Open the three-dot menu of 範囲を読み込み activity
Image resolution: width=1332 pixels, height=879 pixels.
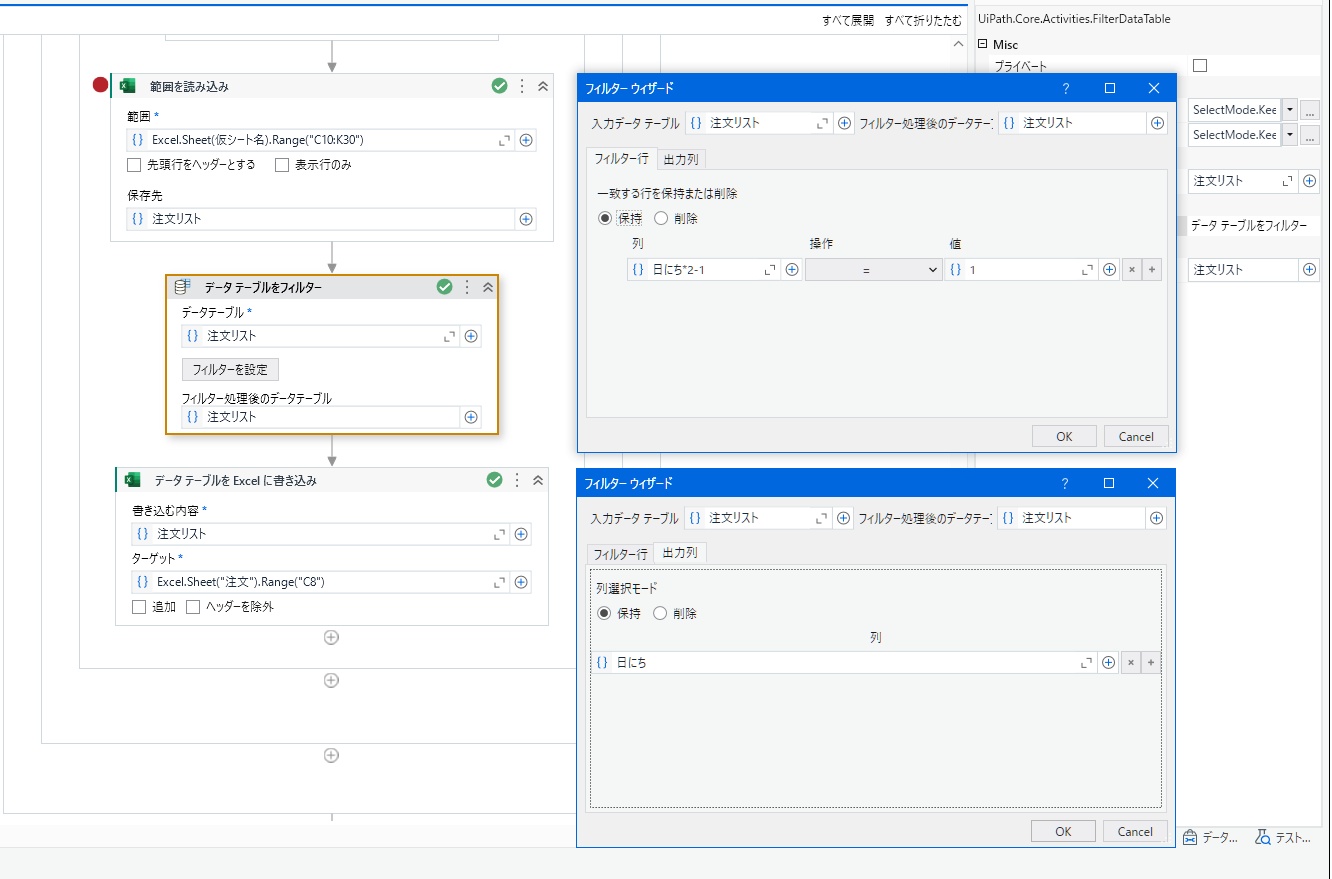pos(521,86)
